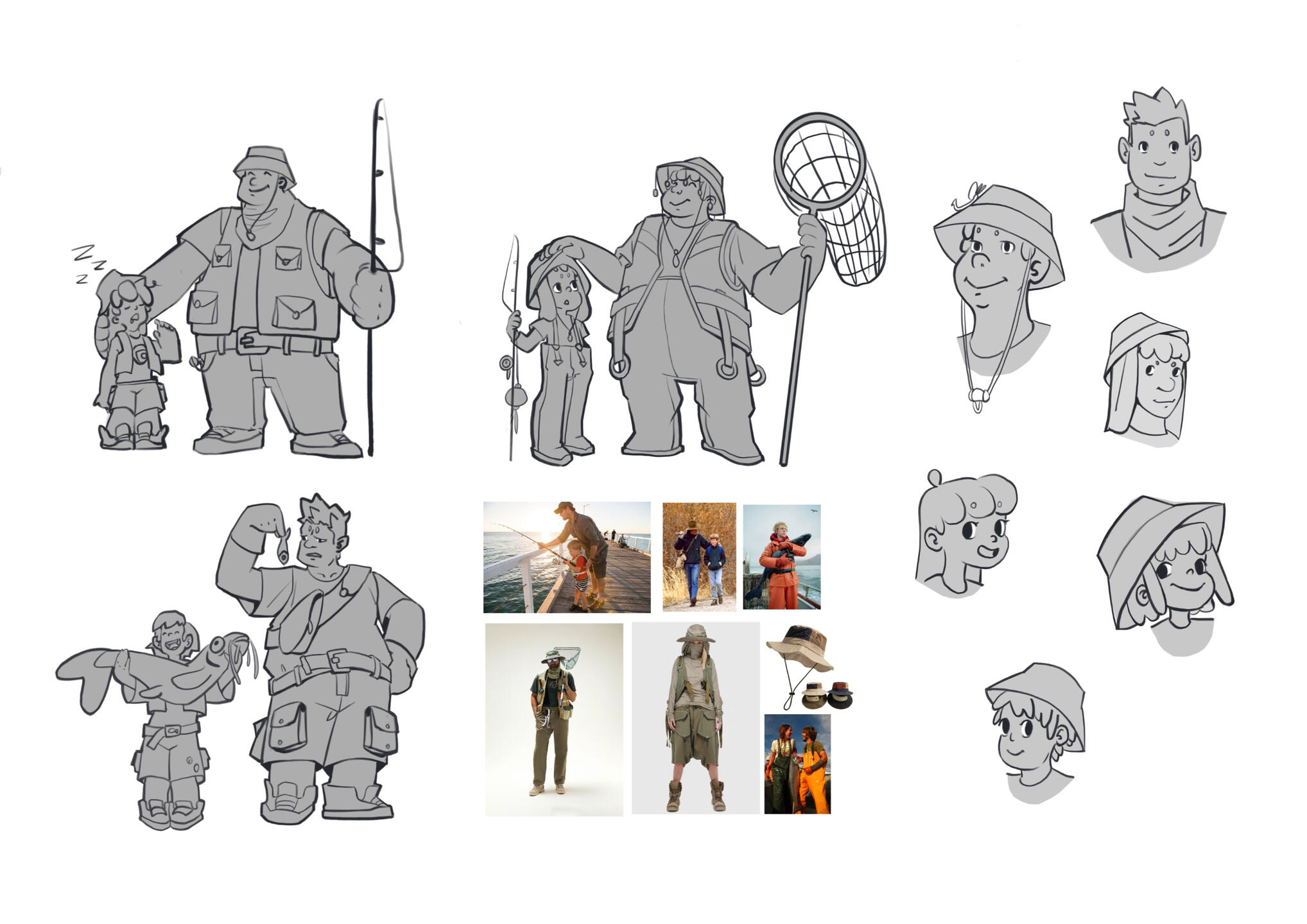Screen dimensions: 1307x924
Task: Select the olive outfit face-covered model photo
Action: pyautogui.click(x=695, y=717)
